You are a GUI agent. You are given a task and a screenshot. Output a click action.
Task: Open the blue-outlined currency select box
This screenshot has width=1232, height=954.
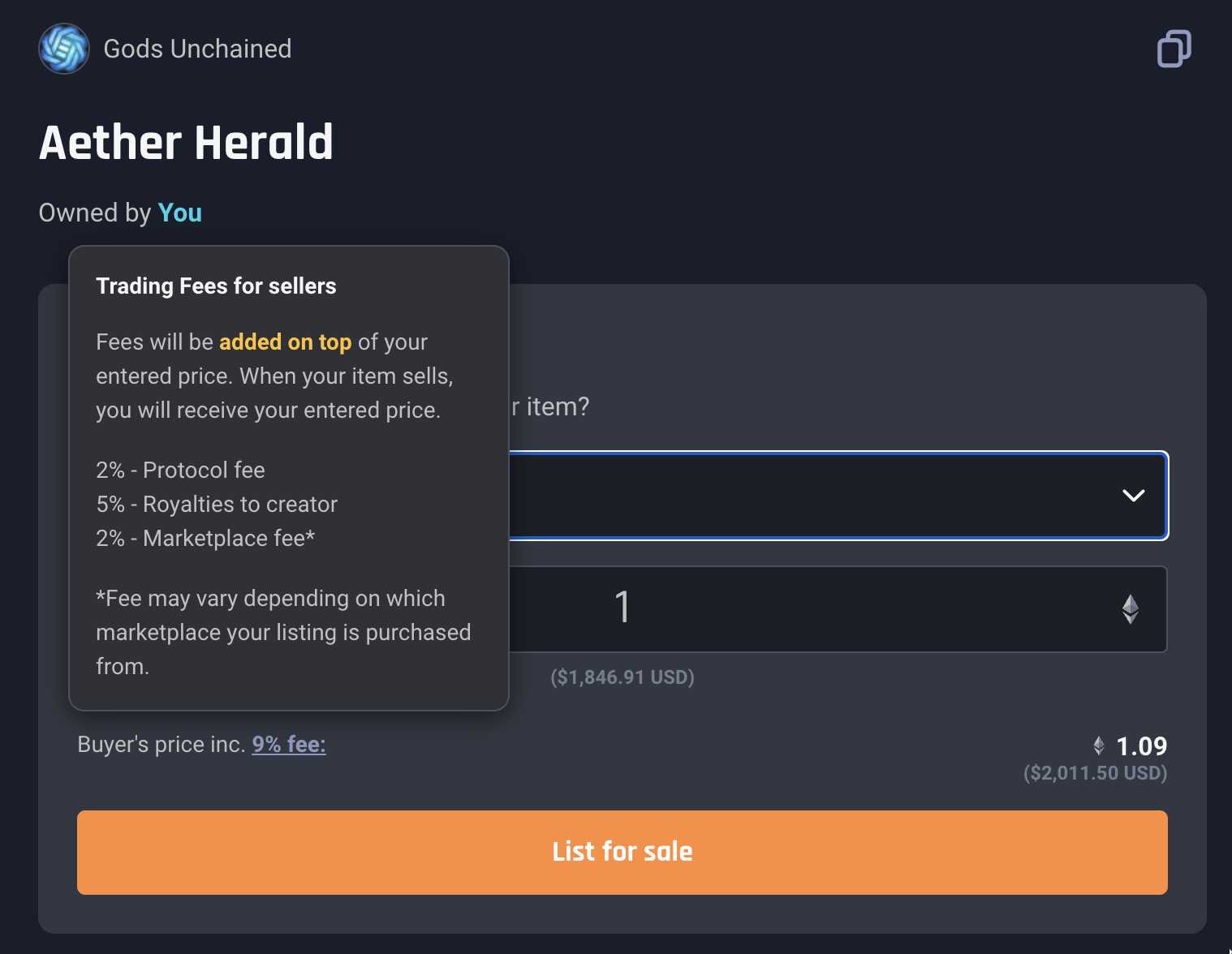[812, 496]
